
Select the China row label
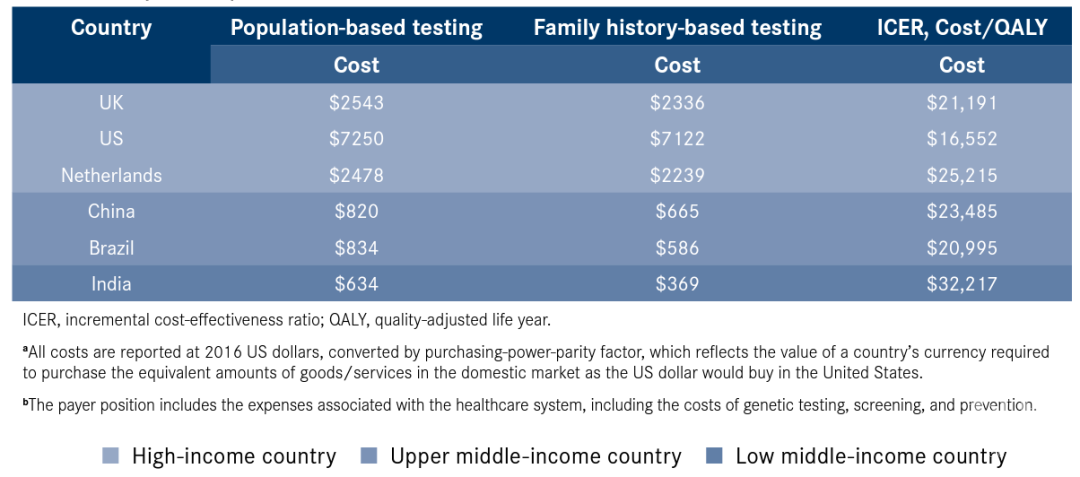tap(111, 211)
